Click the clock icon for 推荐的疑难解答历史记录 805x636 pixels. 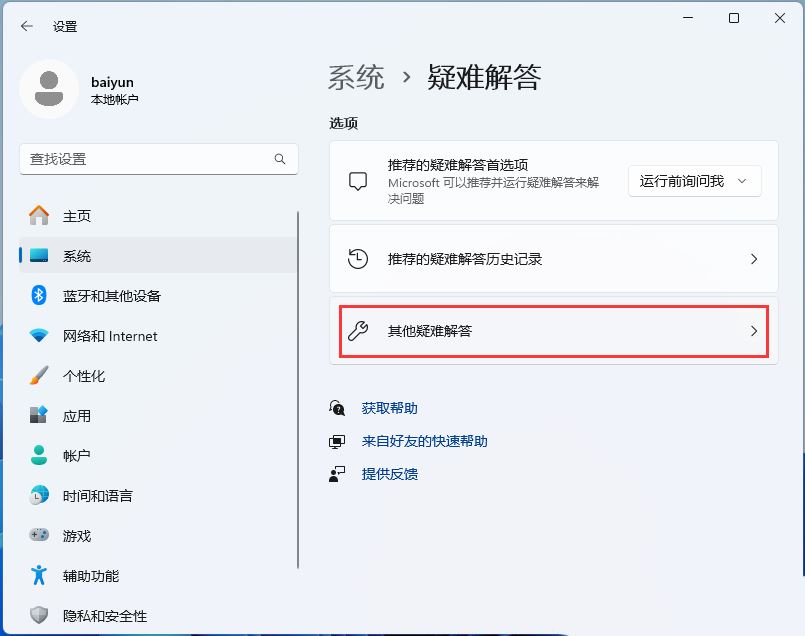click(357, 258)
